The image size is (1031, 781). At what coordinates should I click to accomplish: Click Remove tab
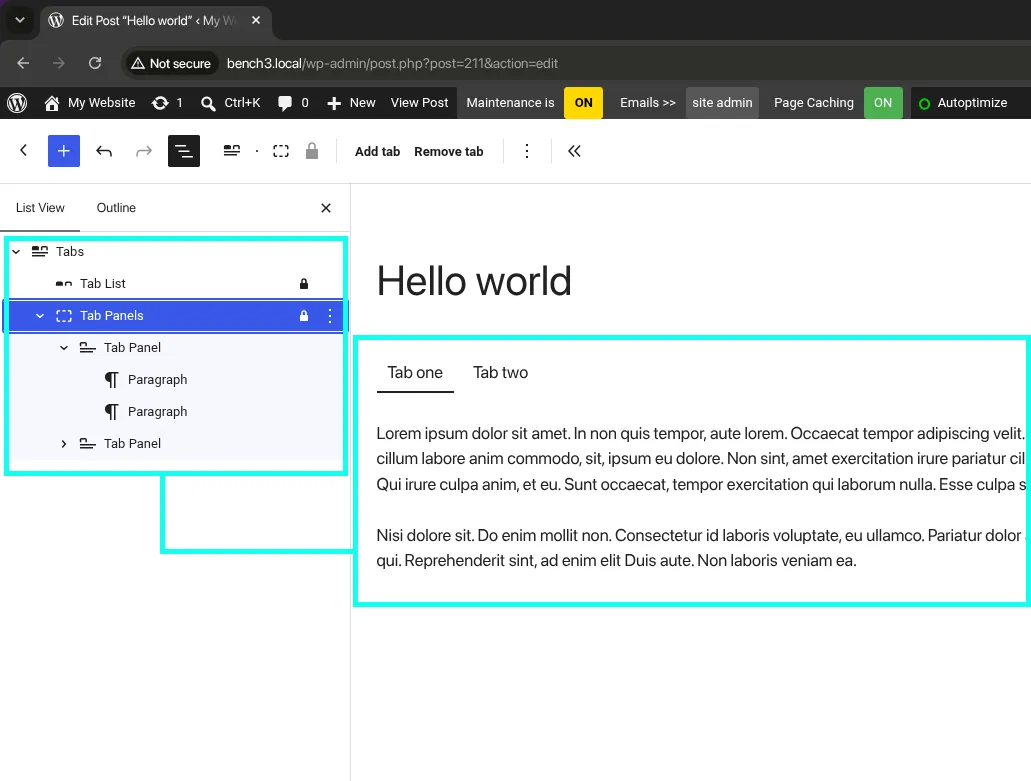coord(448,151)
